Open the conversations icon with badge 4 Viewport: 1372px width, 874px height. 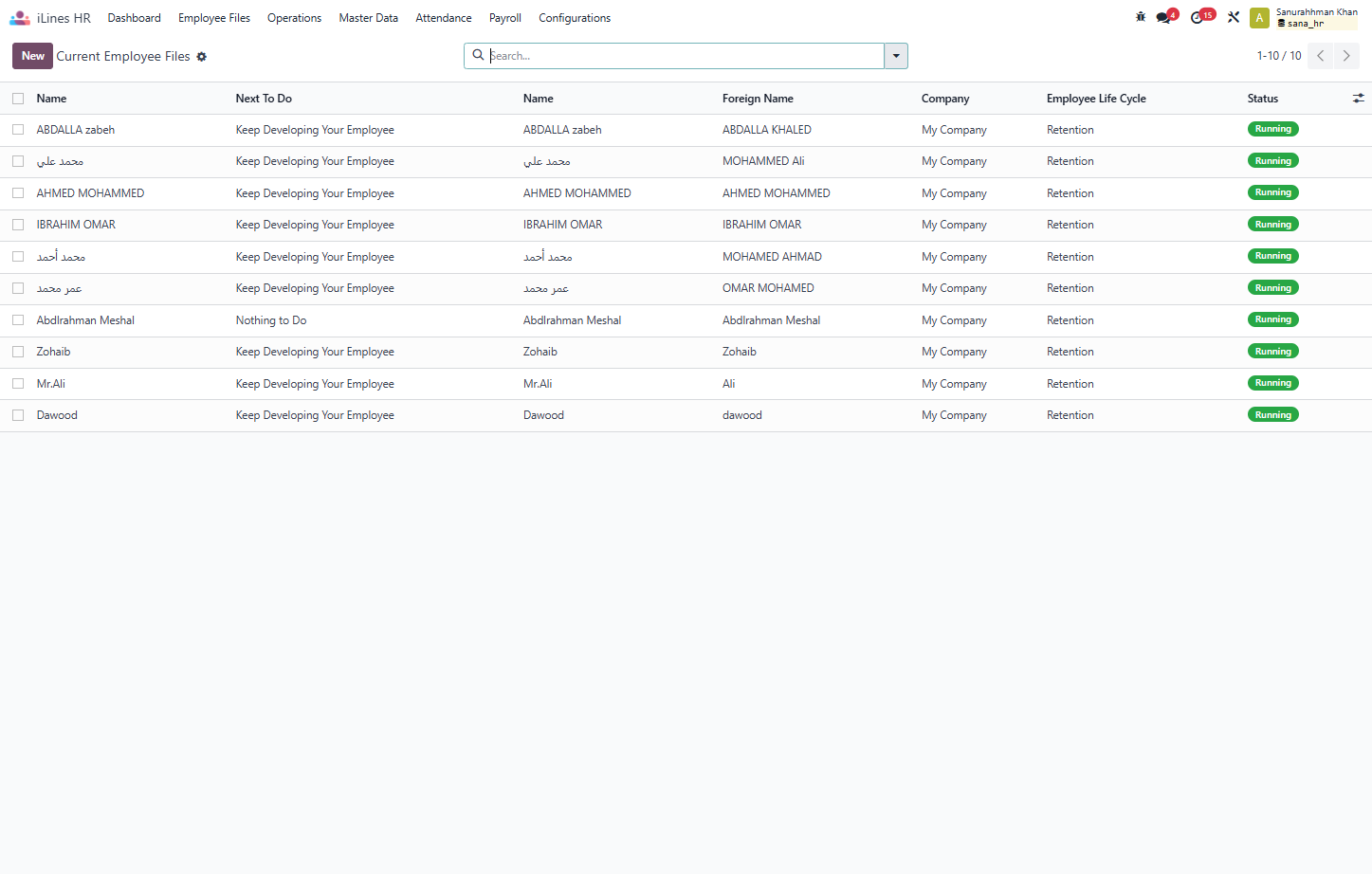click(x=1165, y=17)
